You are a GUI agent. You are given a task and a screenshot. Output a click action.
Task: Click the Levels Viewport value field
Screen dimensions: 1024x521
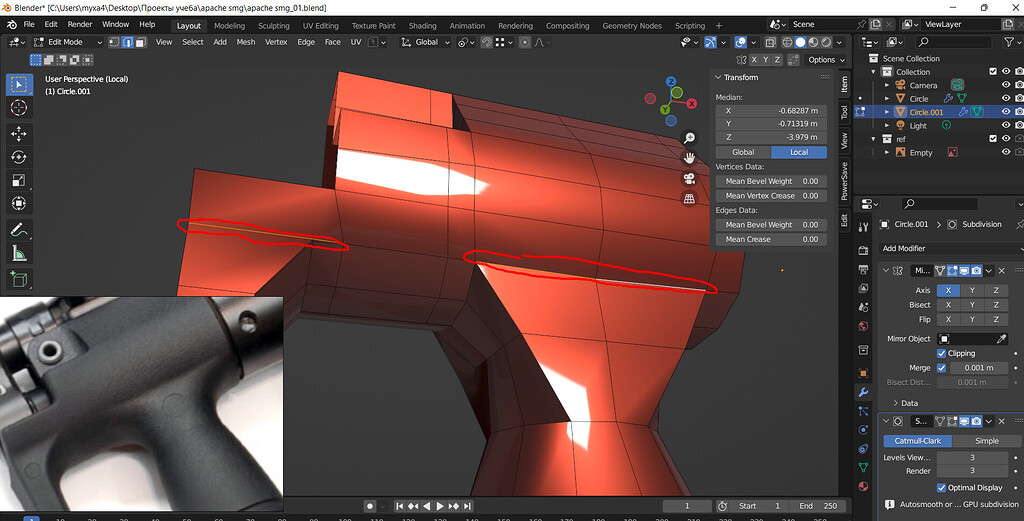[972, 458]
